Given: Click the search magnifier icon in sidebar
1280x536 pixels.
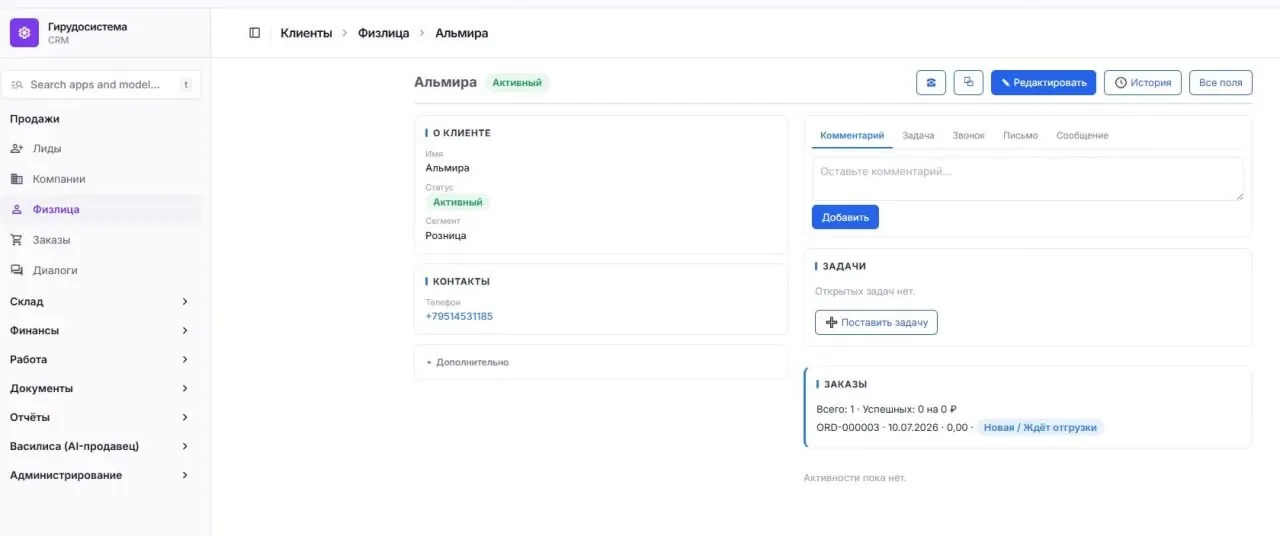Looking at the screenshot, I should pos(17,85).
